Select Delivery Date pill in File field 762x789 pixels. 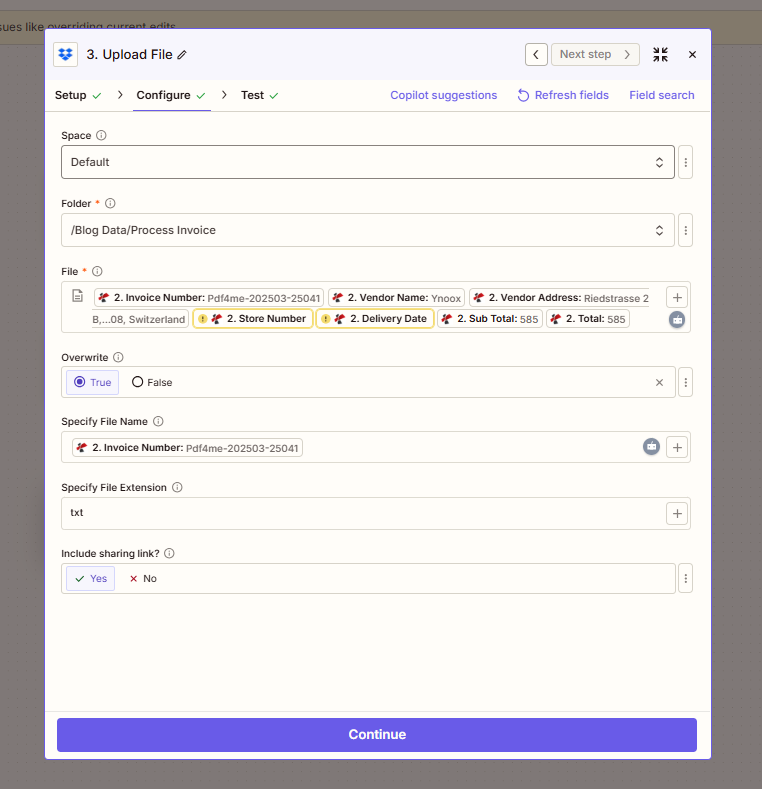tap(375, 319)
